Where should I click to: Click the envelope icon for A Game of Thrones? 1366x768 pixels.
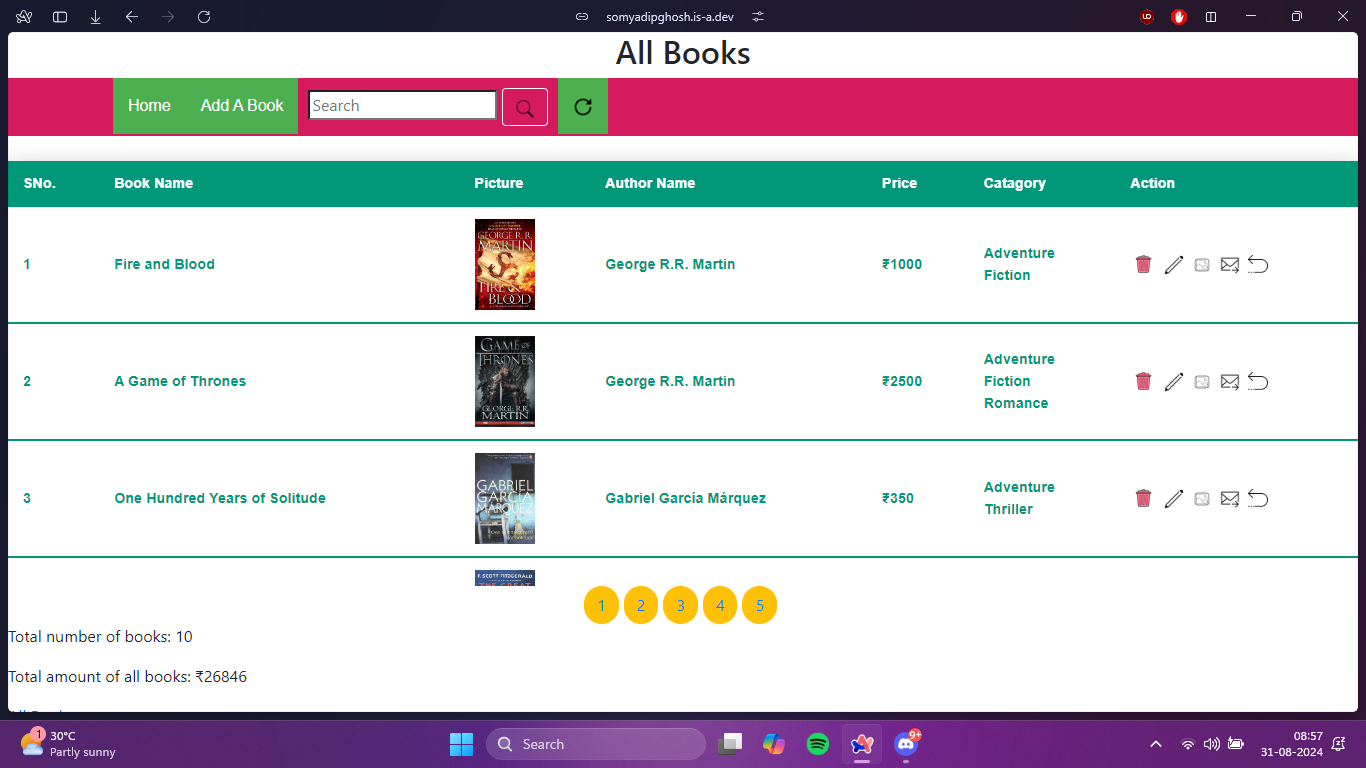1229,381
